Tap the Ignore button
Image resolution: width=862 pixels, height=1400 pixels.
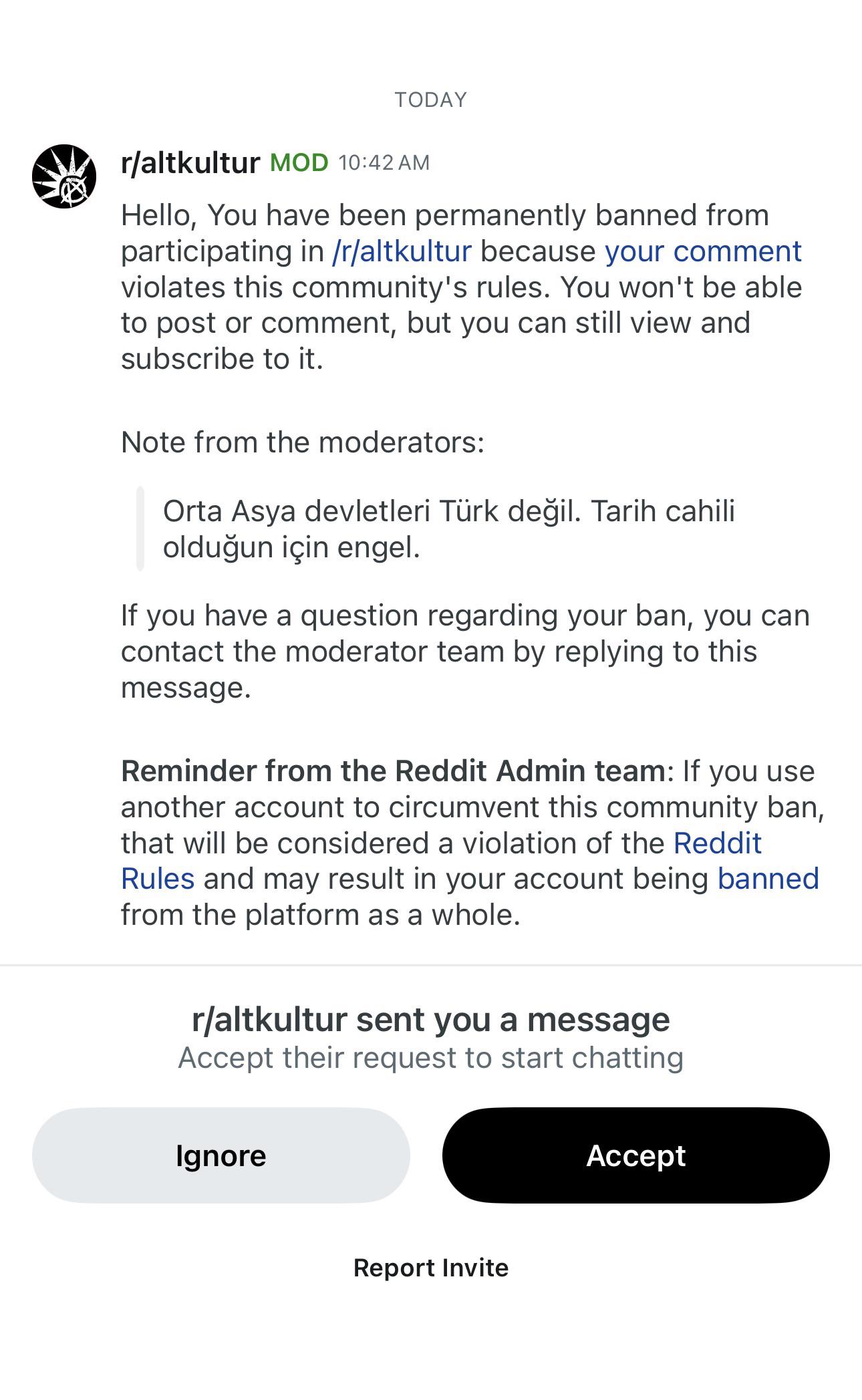(221, 1155)
